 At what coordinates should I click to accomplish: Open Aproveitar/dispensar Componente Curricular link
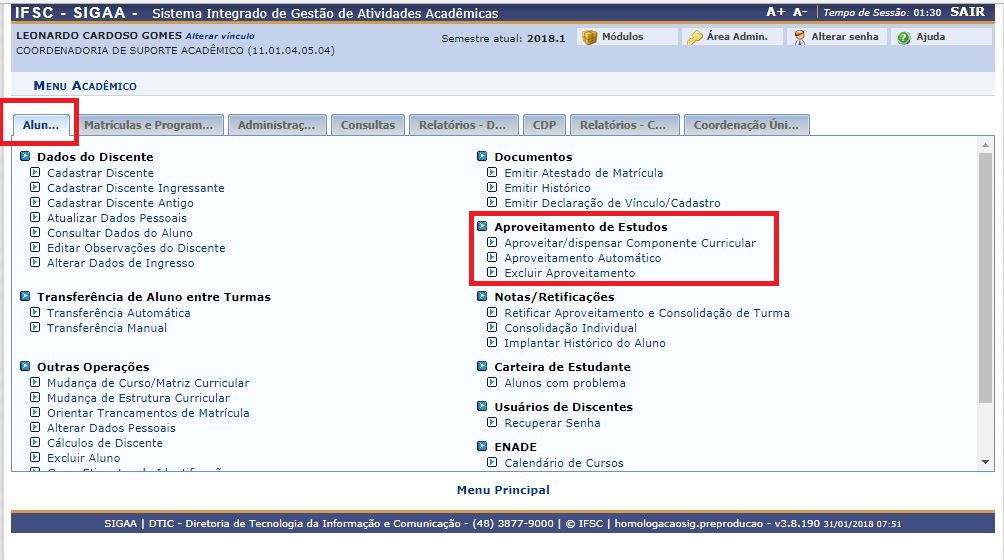(x=630, y=243)
